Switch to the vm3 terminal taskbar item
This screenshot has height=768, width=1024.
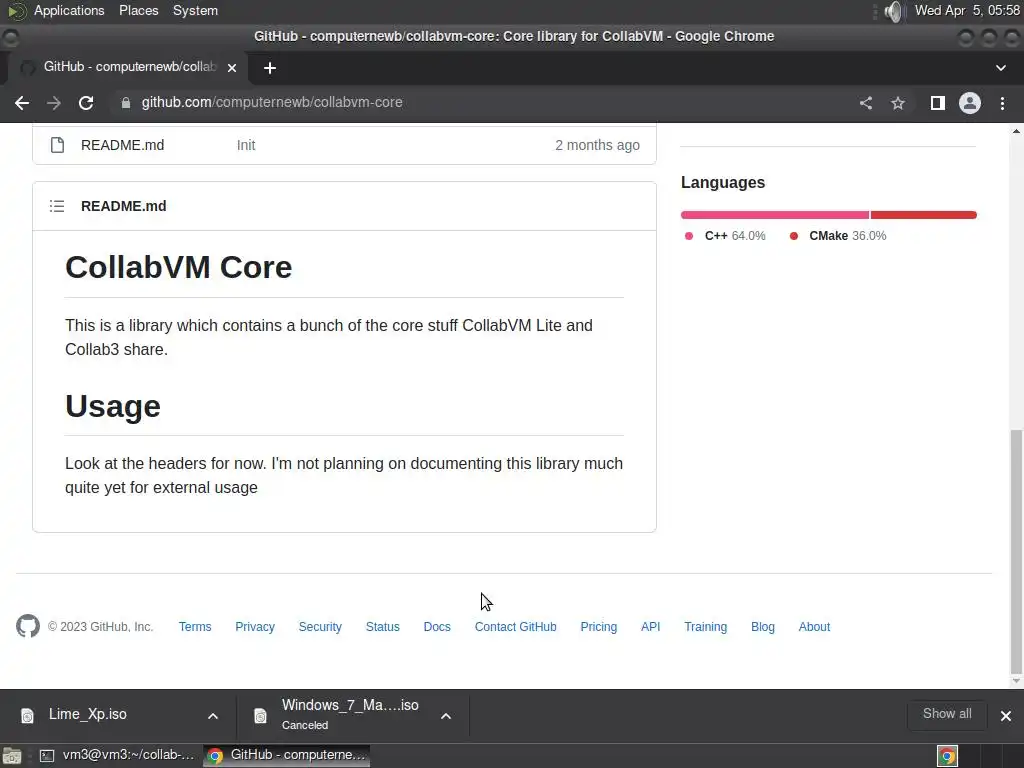pyautogui.click(x=116, y=755)
